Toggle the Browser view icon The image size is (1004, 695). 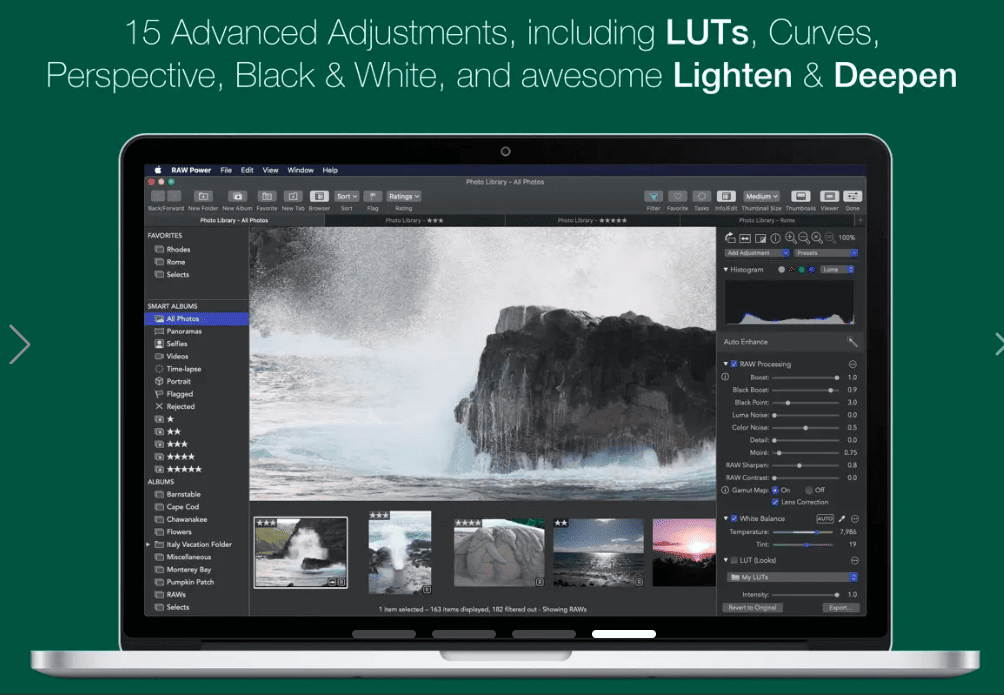[x=319, y=196]
